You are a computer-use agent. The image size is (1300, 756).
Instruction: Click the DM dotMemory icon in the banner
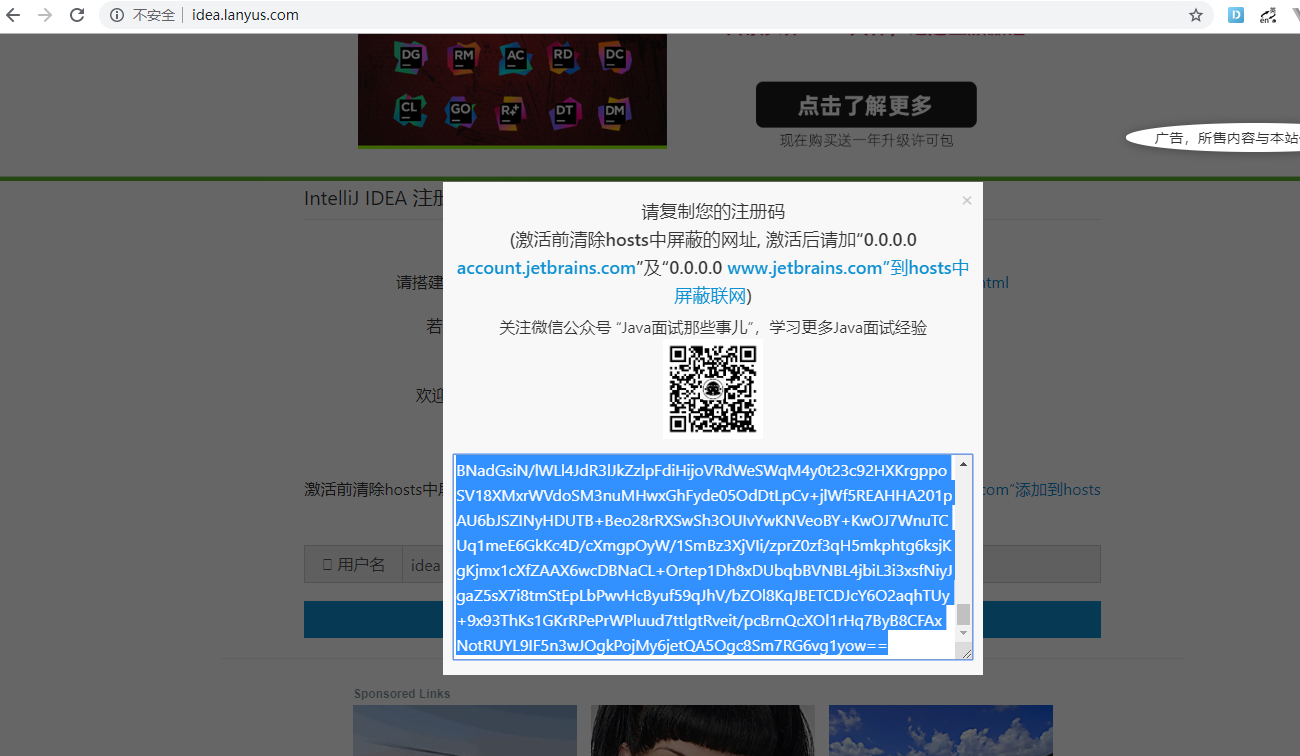(x=615, y=110)
